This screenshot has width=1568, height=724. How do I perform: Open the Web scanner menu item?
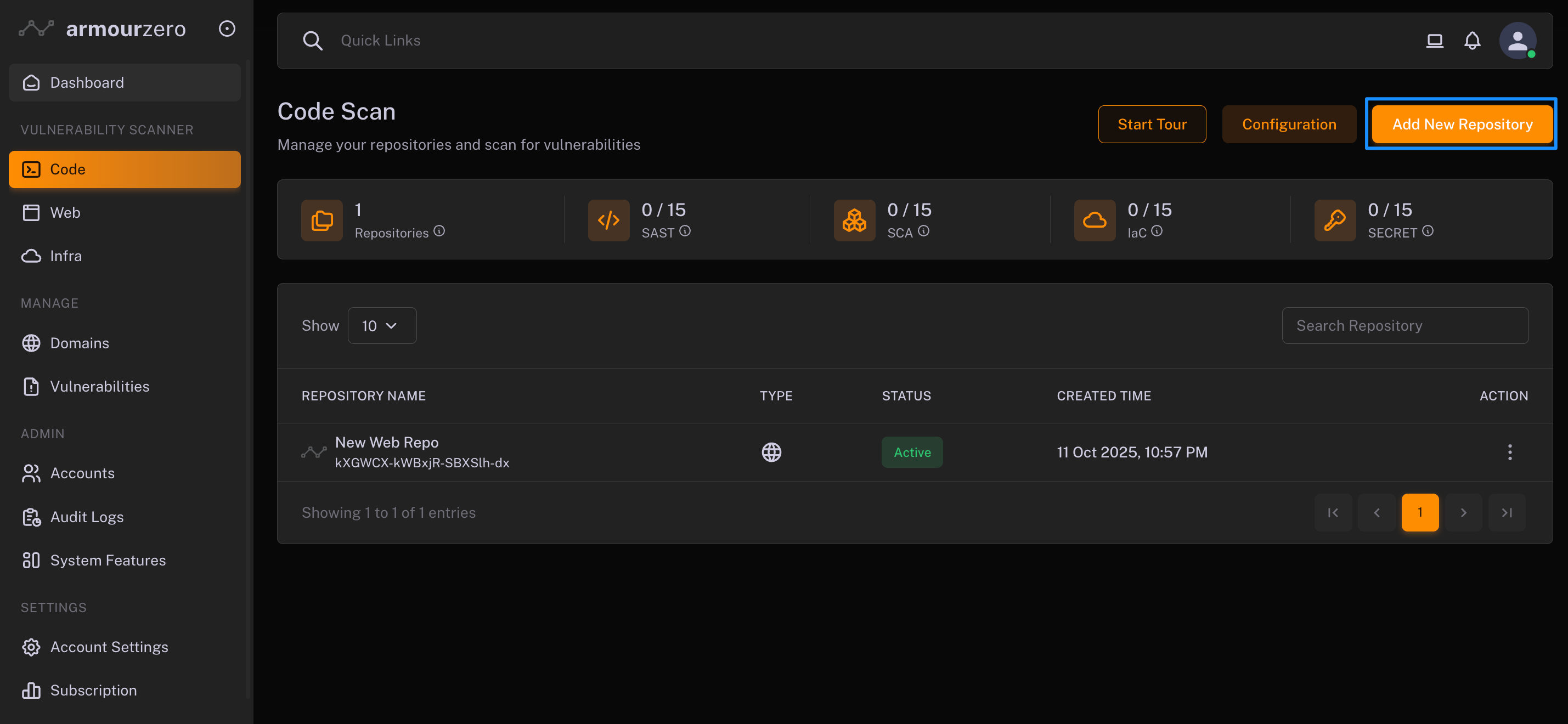[x=65, y=212]
